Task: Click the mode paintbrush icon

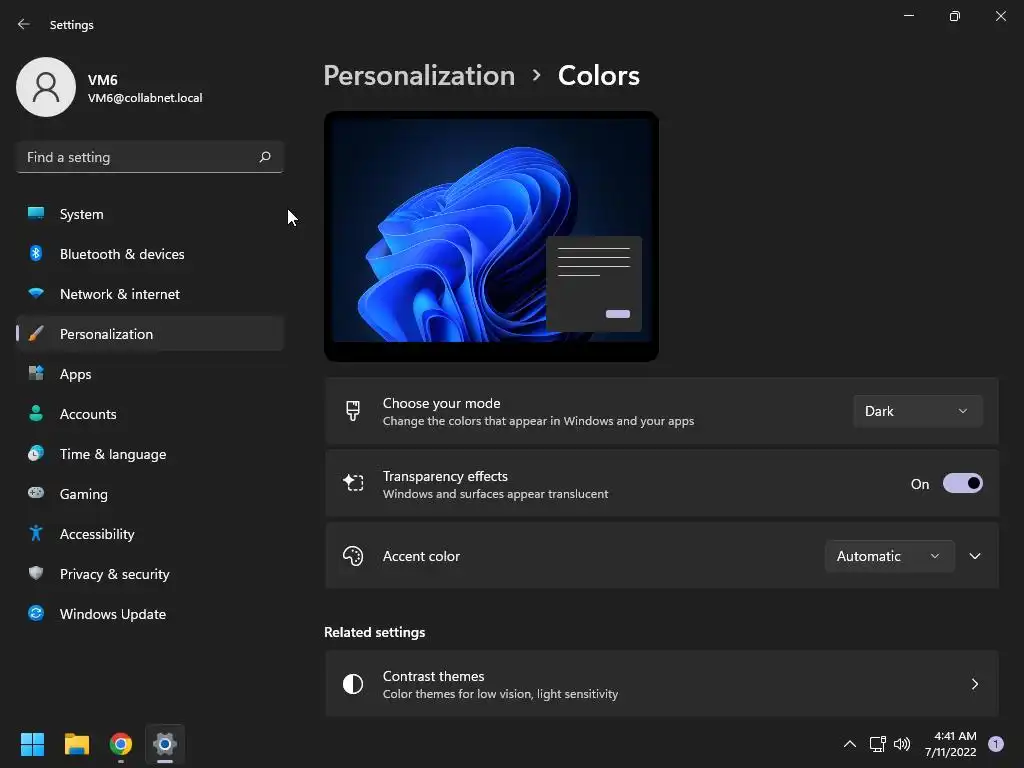Action: [353, 411]
